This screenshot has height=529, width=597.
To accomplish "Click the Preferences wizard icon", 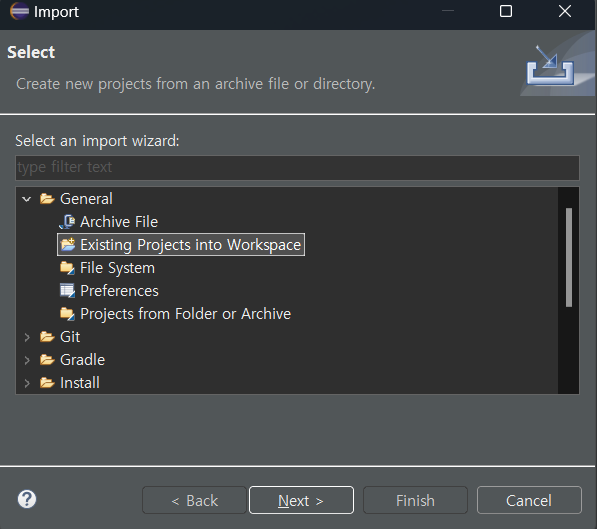I will click(x=67, y=291).
